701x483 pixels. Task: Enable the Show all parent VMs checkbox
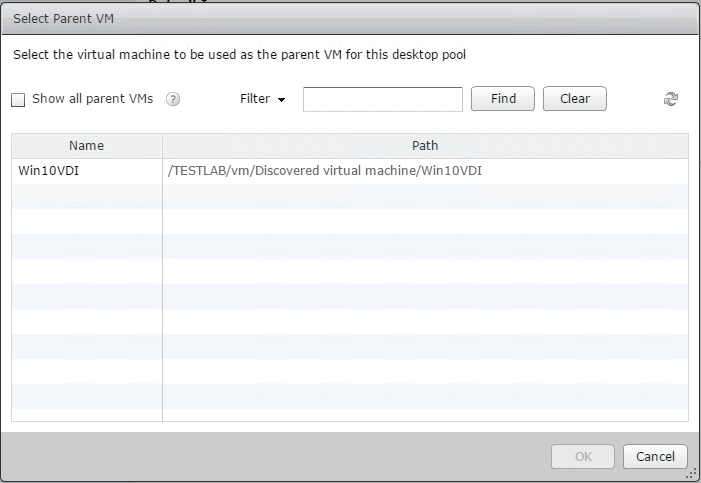coord(18,100)
